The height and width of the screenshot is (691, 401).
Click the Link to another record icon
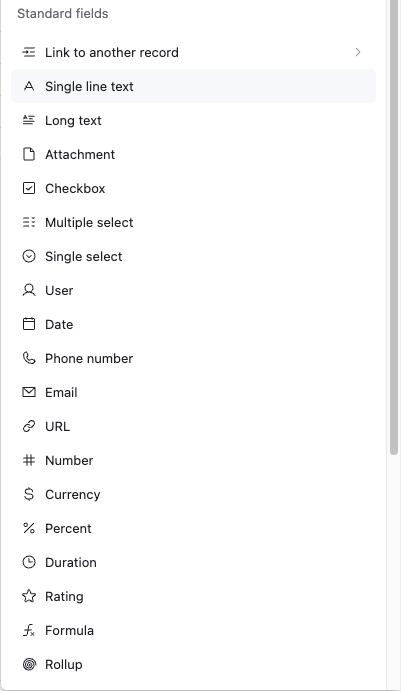click(x=29, y=52)
